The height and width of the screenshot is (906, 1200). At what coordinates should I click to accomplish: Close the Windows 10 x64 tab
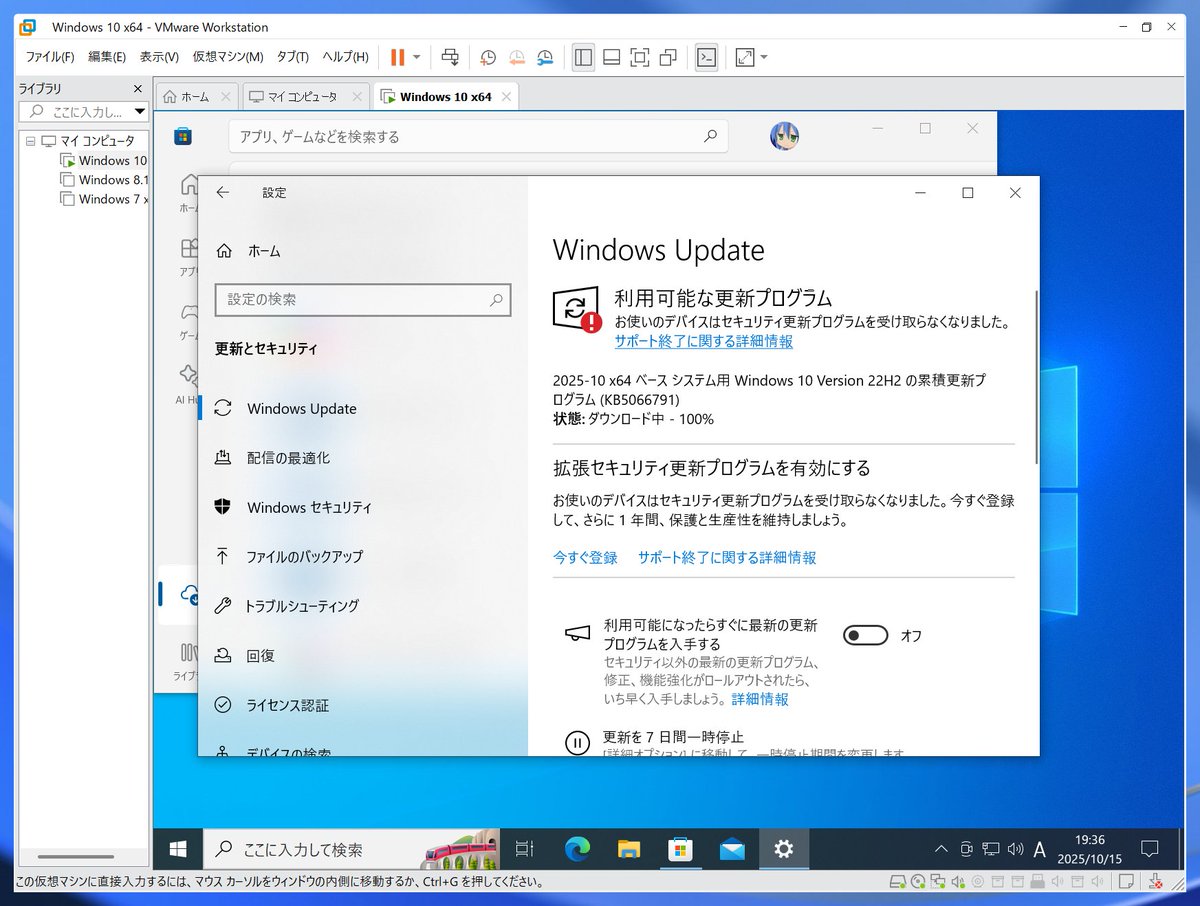click(x=507, y=97)
